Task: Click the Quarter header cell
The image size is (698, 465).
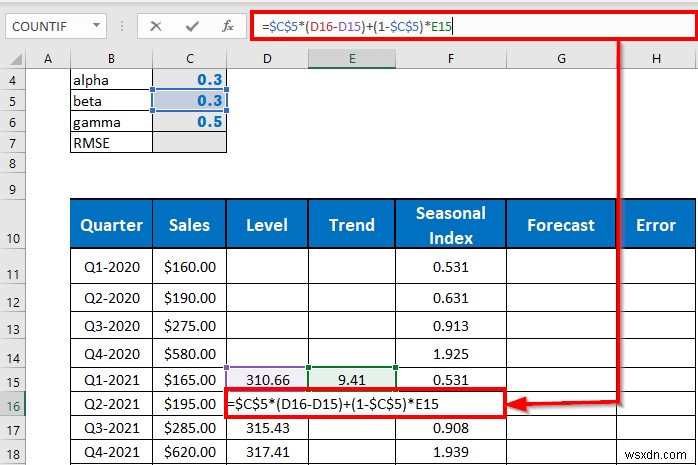Action: click(111, 224)
